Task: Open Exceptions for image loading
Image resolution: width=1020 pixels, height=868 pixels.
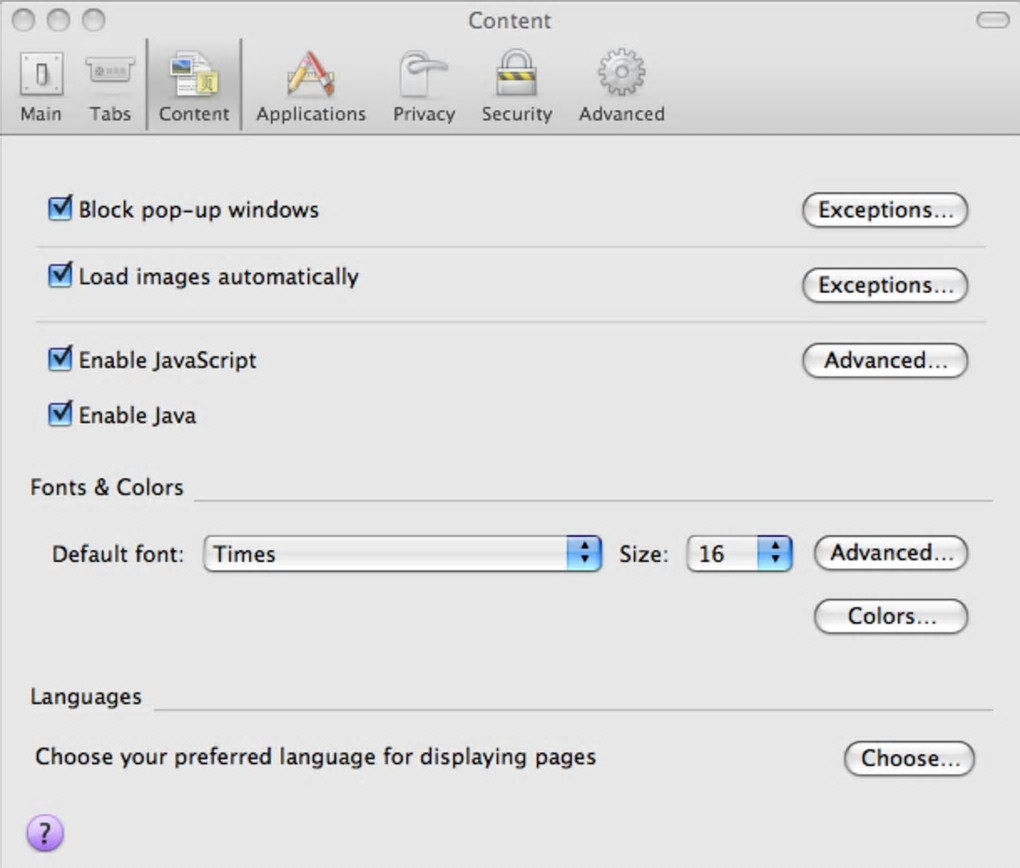Action: click(x=885, y=285)
